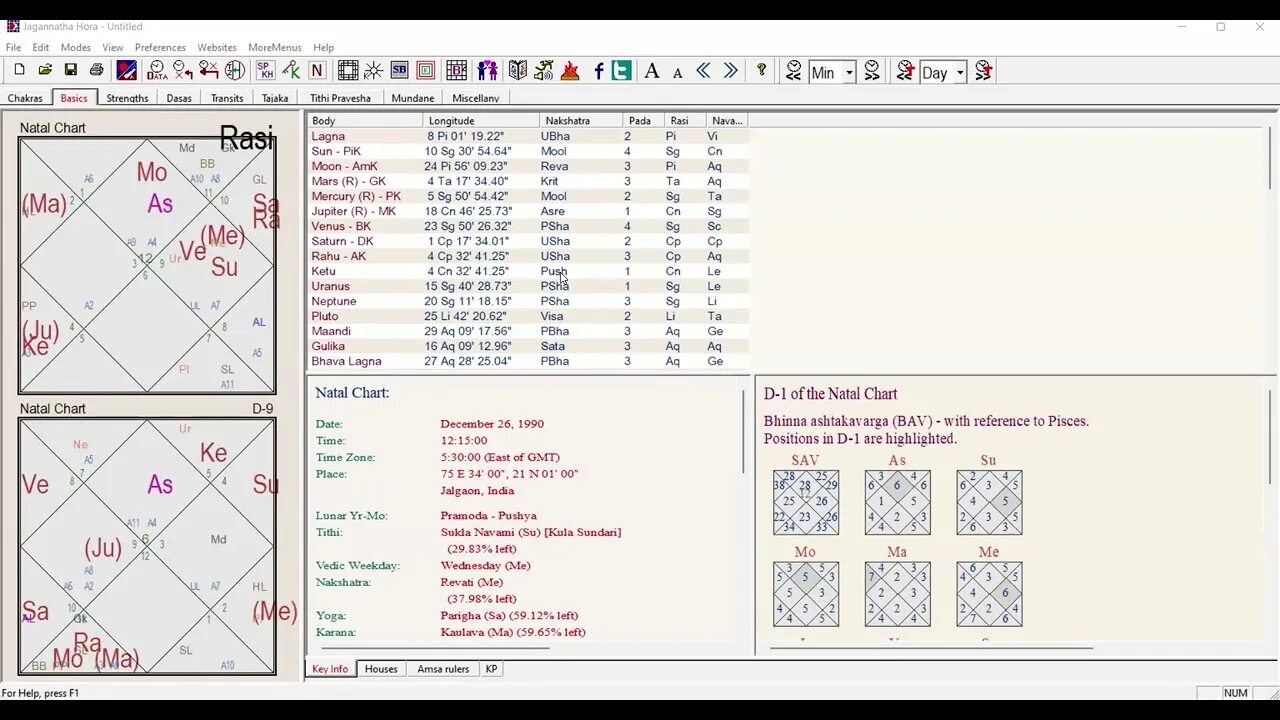
Task: Click clock back icon beside Min
Action: tap(794, 70)
